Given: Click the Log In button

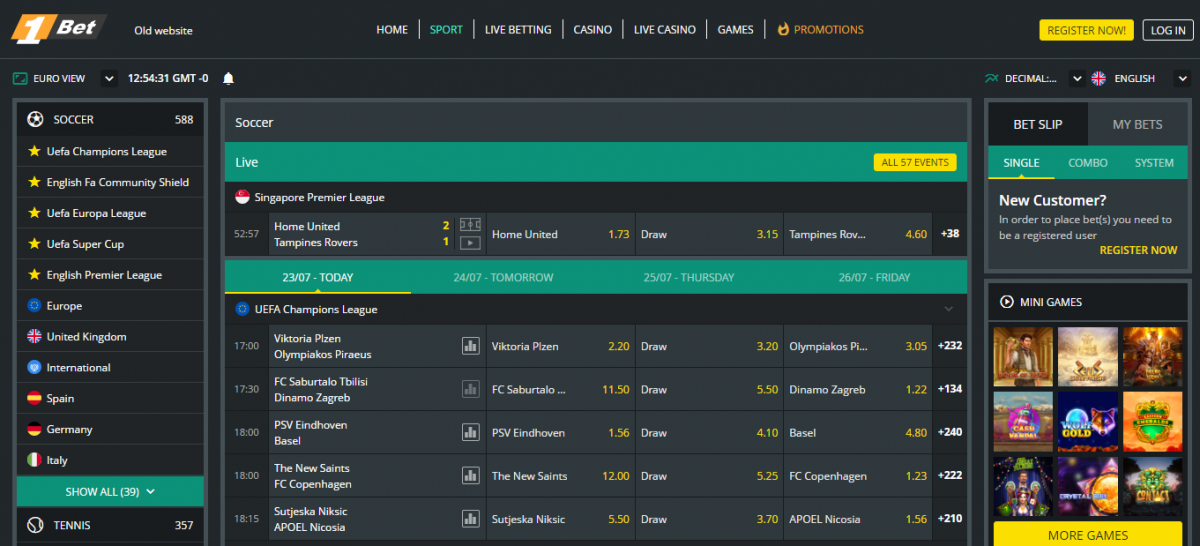Looking at the screenshot, I should pyautogui.click(x=1167, y=30).
